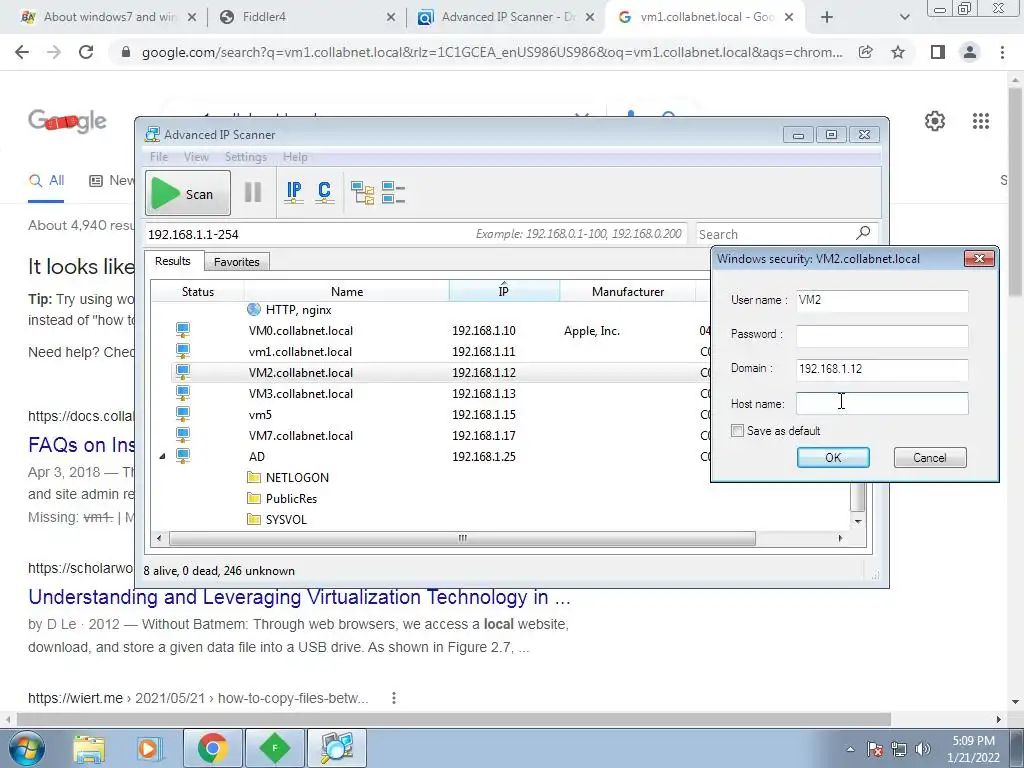
Task: Select the VM2.collabnet.local row
Action: coord(441,372)
